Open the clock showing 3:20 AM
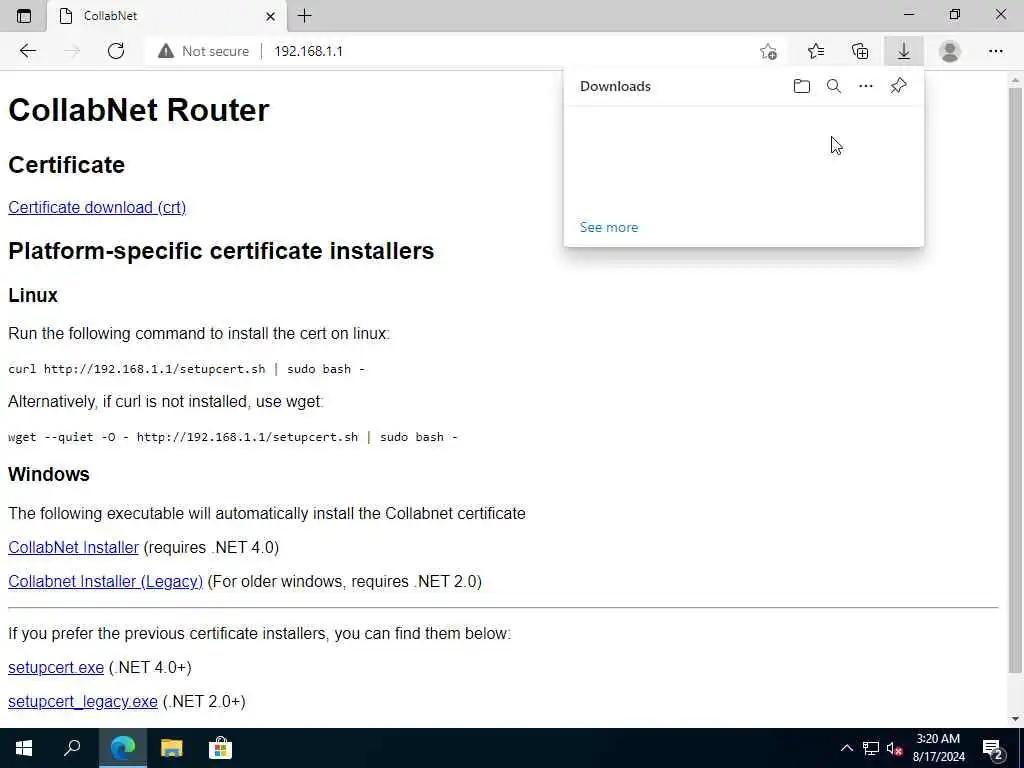The width and height of the screenshot is (1024, 768). pos(938,748)
